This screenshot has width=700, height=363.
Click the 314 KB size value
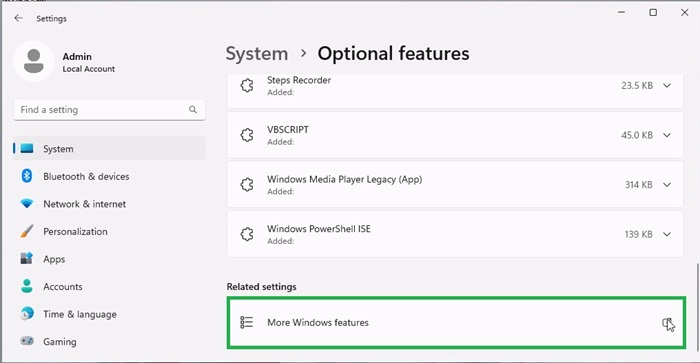(x=638, y=184)
